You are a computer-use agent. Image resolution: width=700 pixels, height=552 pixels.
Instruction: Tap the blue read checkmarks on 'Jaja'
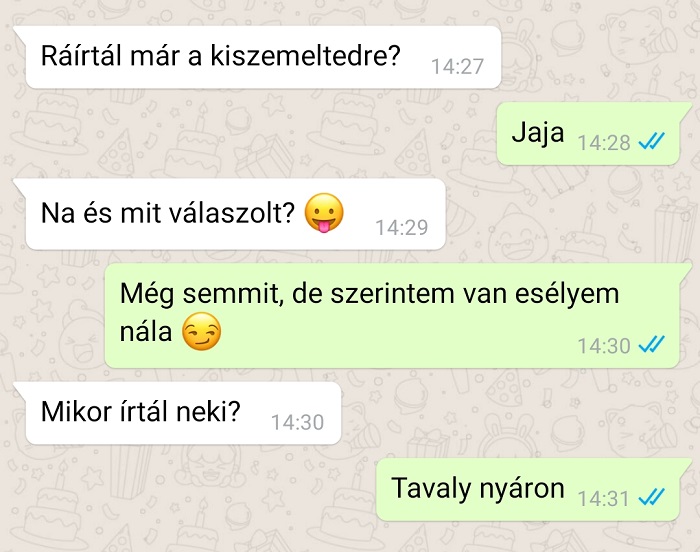tap(652, 142)
